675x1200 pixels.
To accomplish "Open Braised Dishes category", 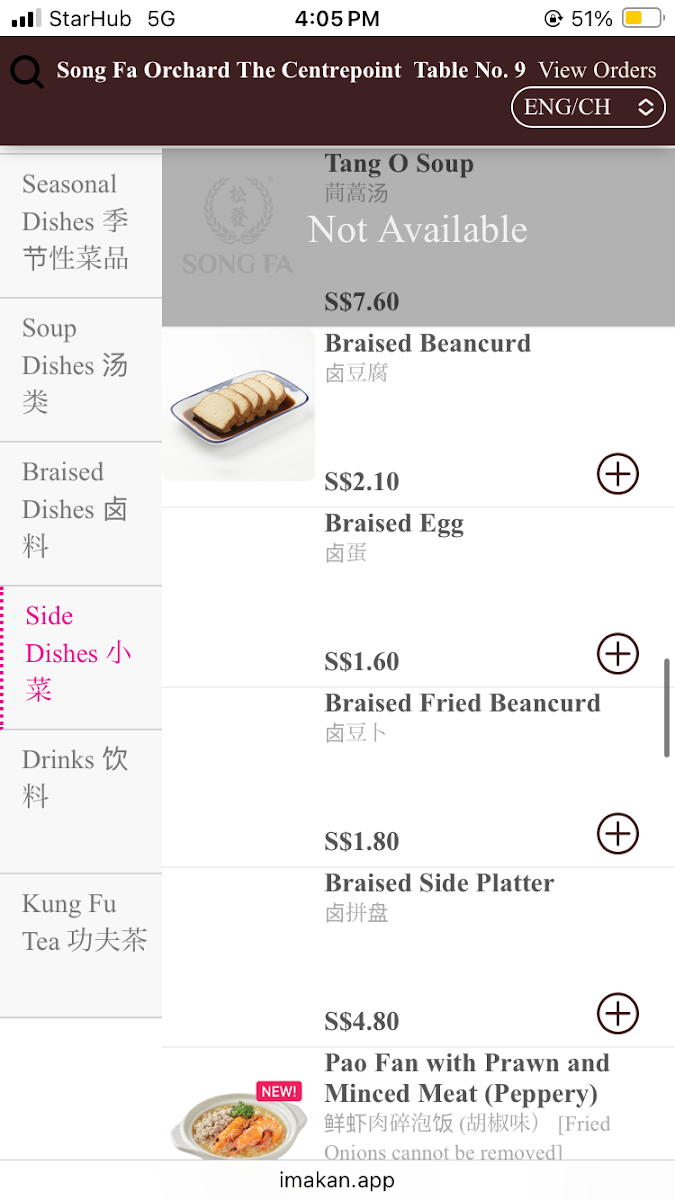I will tap(76, 510).
